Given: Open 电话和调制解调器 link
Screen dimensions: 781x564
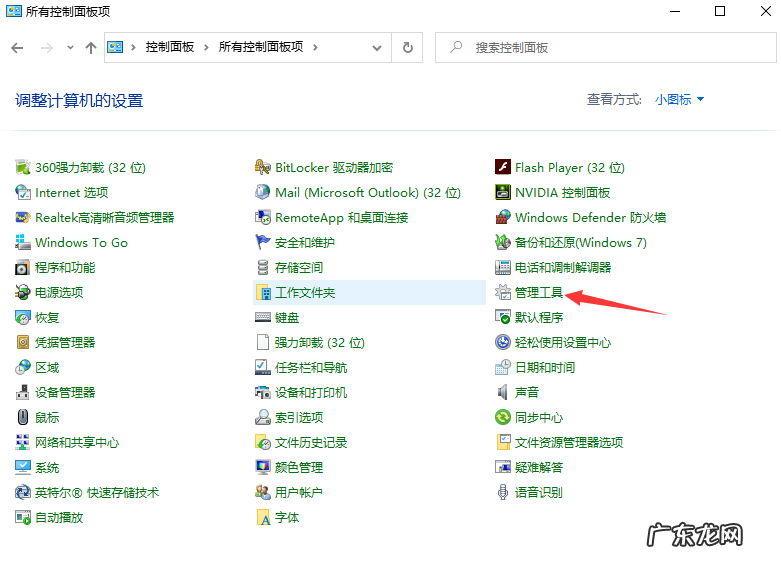Looking at the screenshot, I should (563, 268).
